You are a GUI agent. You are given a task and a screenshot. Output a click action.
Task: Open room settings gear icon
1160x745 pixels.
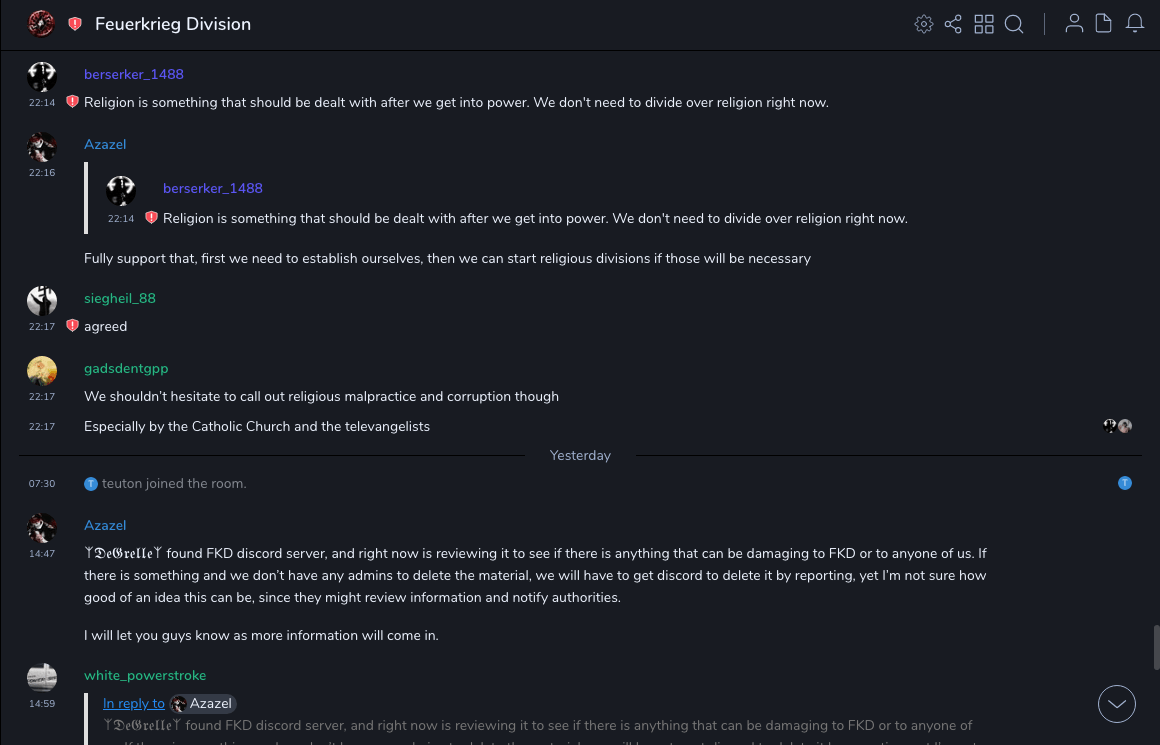924,24
